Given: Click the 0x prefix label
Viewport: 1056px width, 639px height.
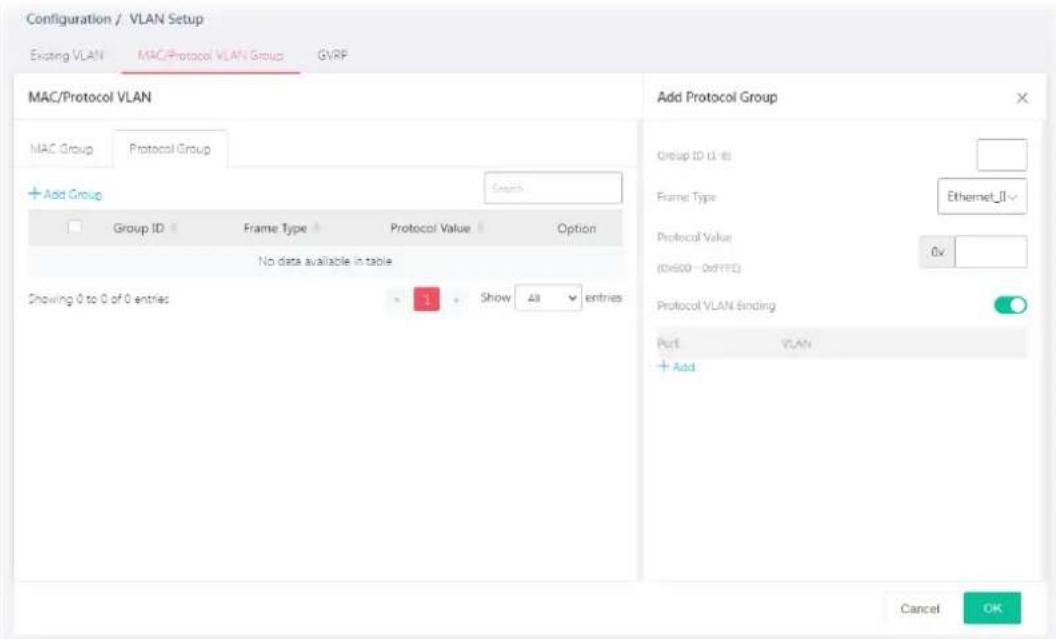Looking at the screenshot, I should (937, 252).
